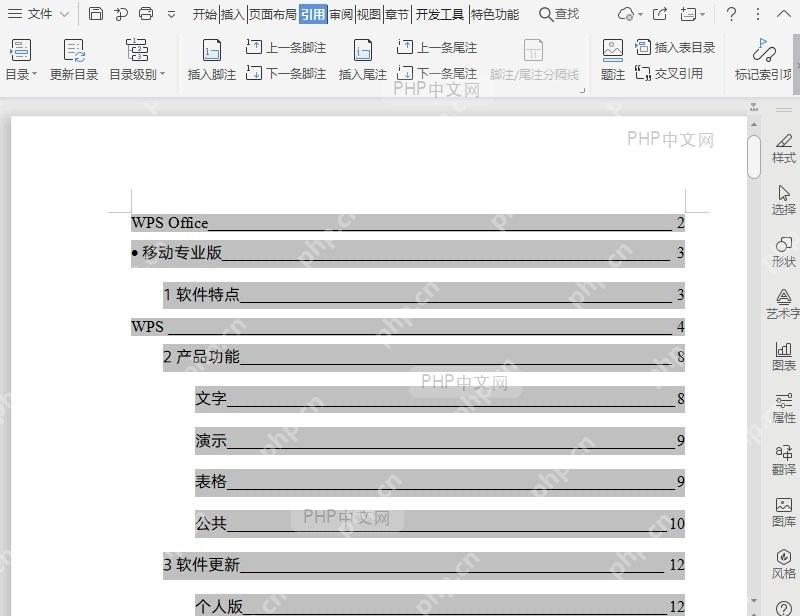This screenshot has height=616, width=800.
Task: Expand the 文件 dropdown chevron
Action: coord(65,14)
